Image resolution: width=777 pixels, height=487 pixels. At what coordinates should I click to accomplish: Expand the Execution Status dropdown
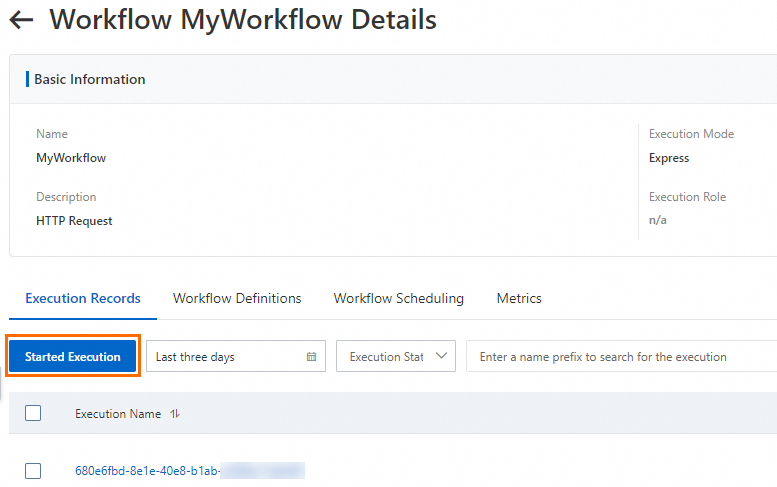[396, 356]
